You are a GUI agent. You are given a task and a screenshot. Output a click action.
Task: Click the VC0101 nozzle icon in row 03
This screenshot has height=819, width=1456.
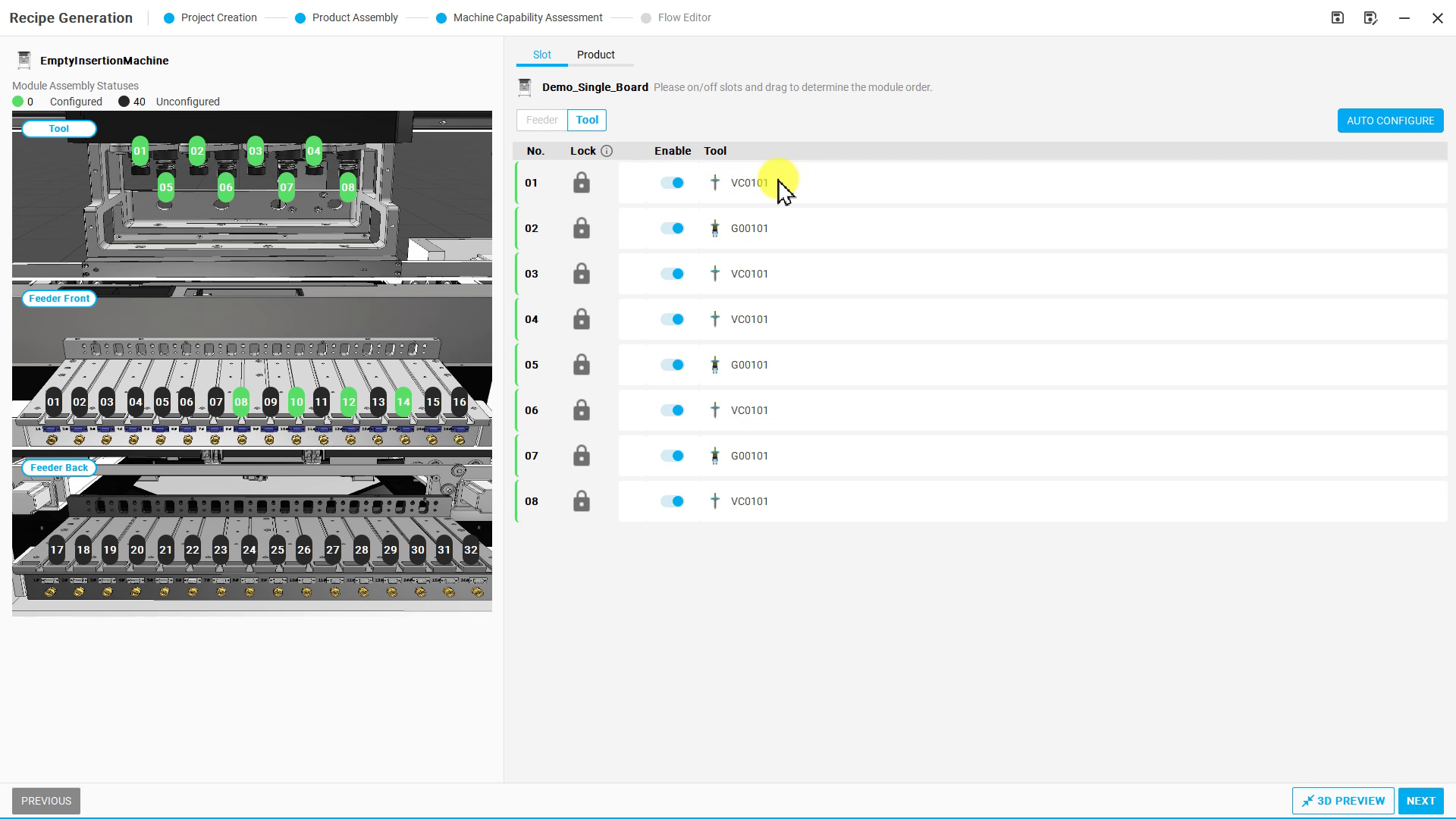tap(714, 274)
